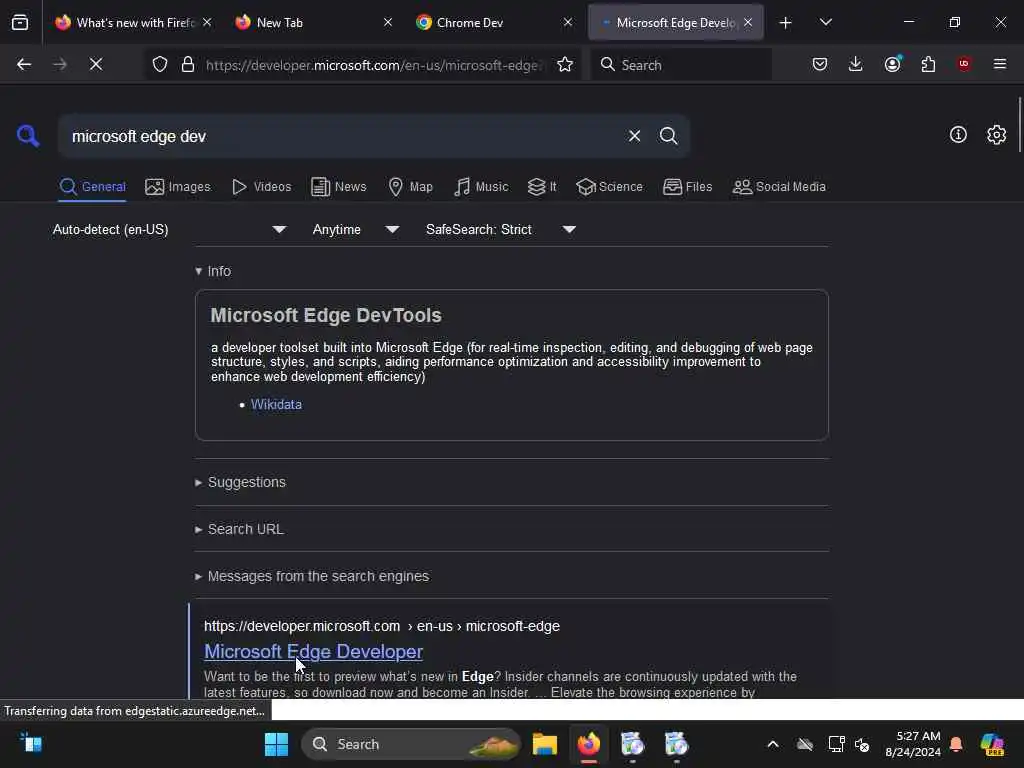
Task: Click the SearXNG magnifier logo
Action: coord(28,136)
